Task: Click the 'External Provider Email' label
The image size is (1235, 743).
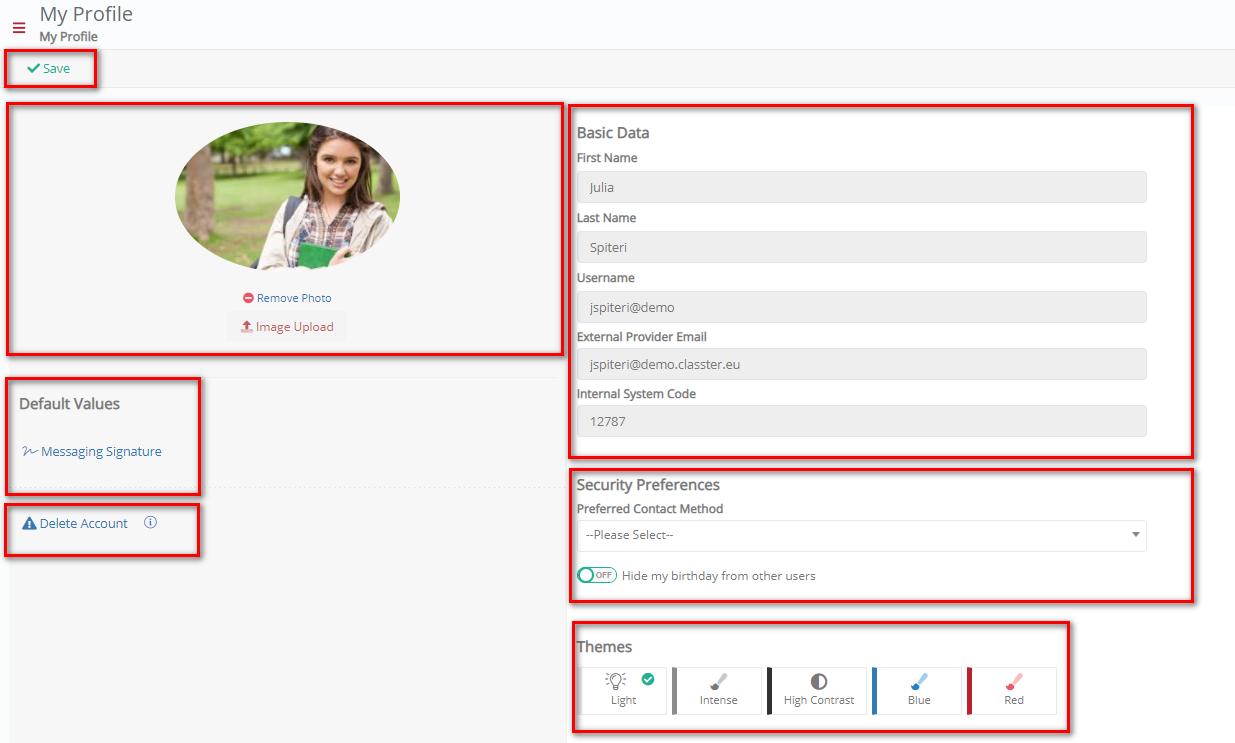Action: tap(642, 336)
